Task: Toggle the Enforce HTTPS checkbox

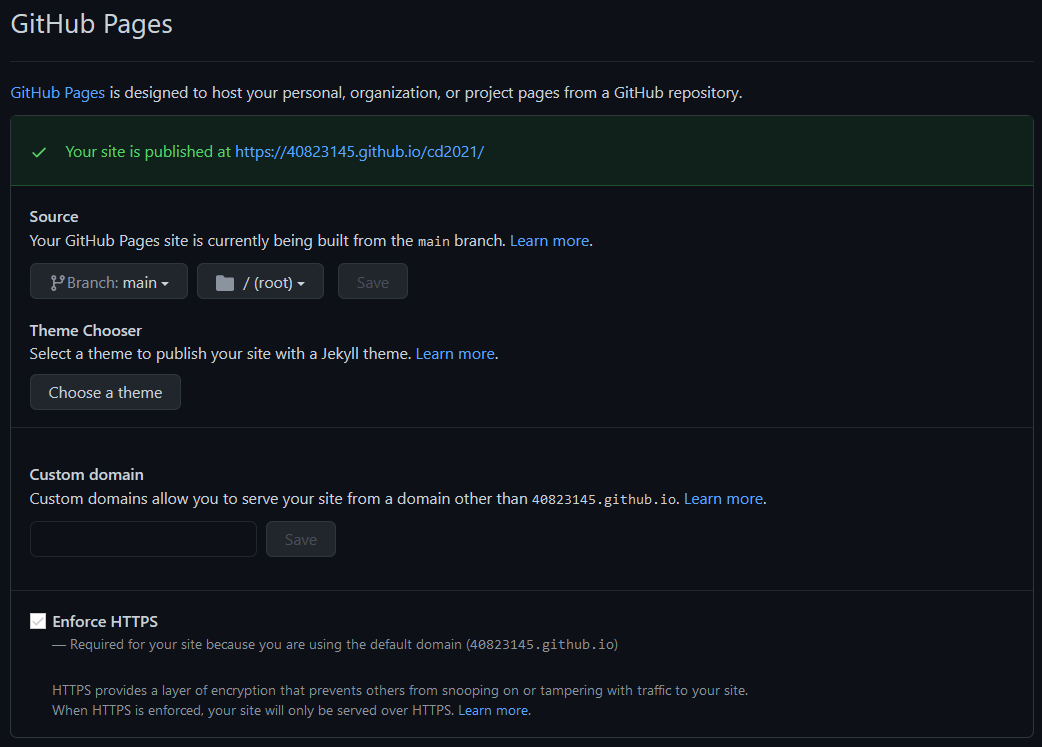Action: (x=38, y=621)
